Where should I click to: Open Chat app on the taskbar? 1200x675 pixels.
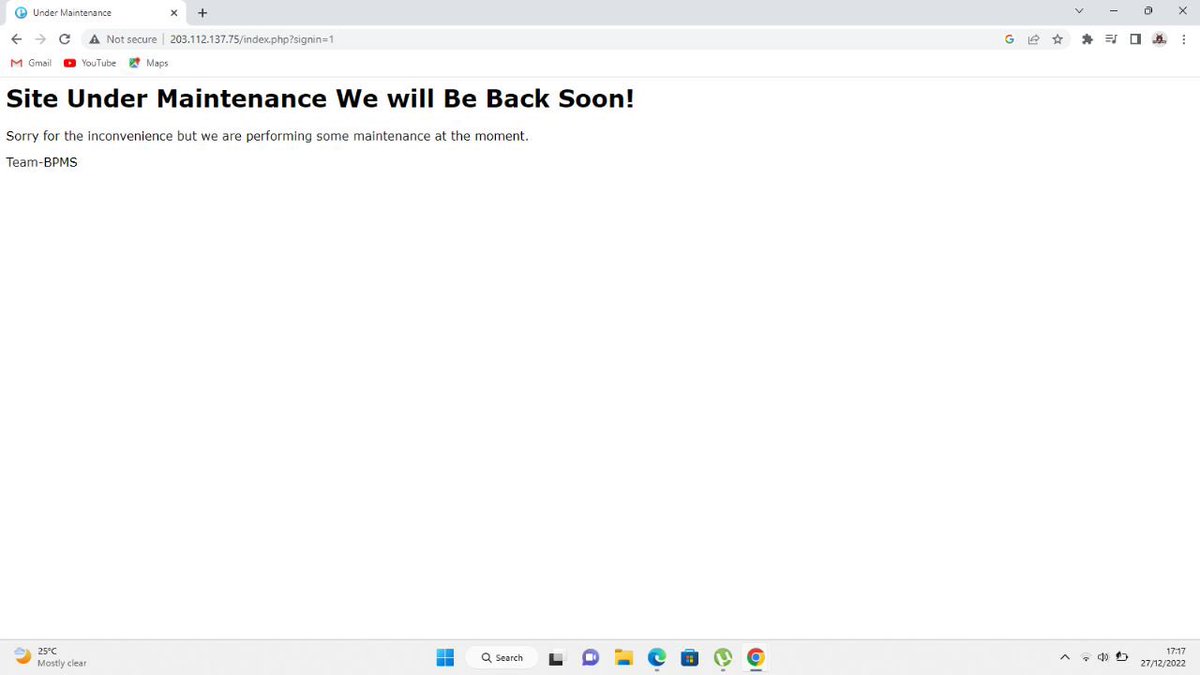click(590, 657)
